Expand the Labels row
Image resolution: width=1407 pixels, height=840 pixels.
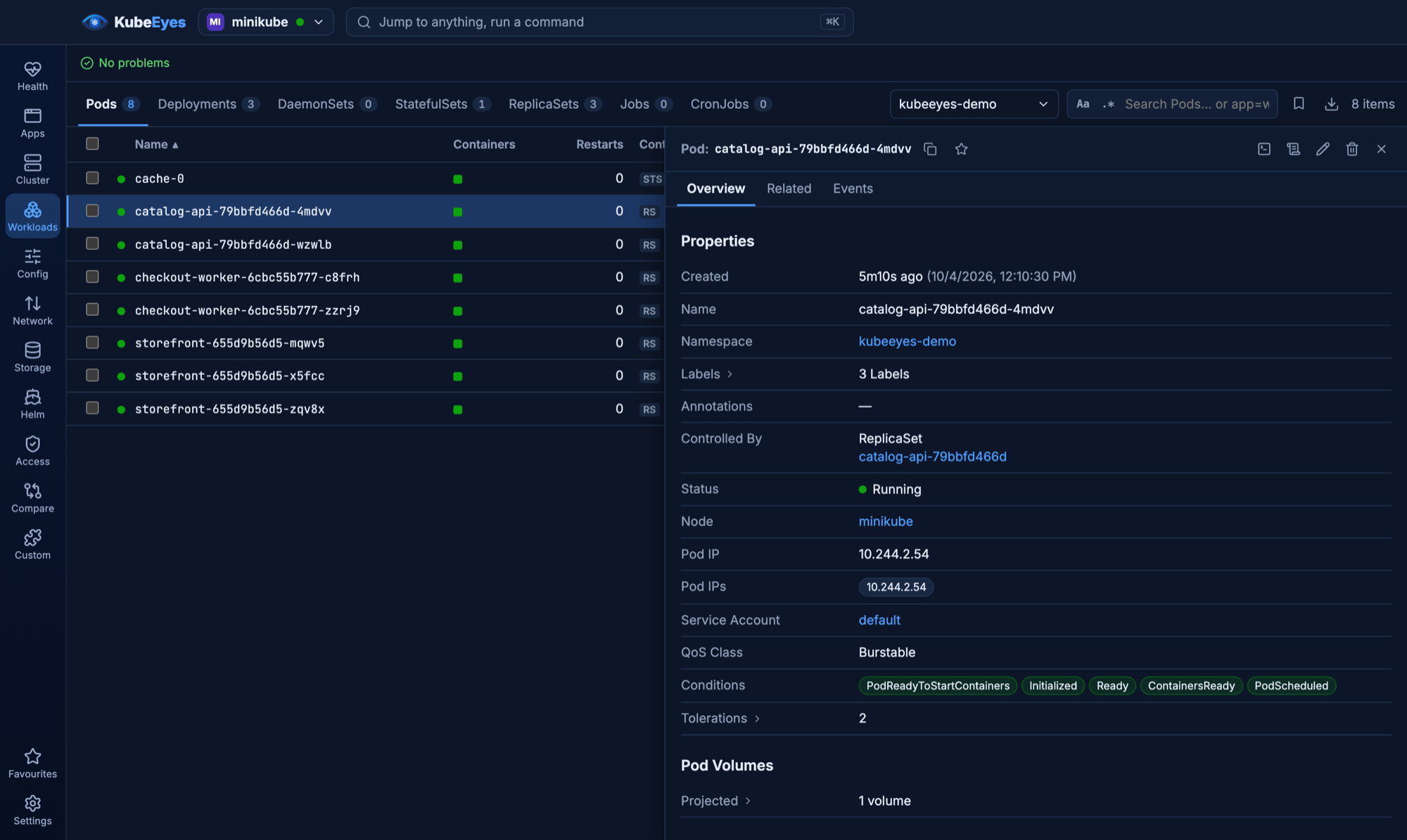tap(707, 374)
